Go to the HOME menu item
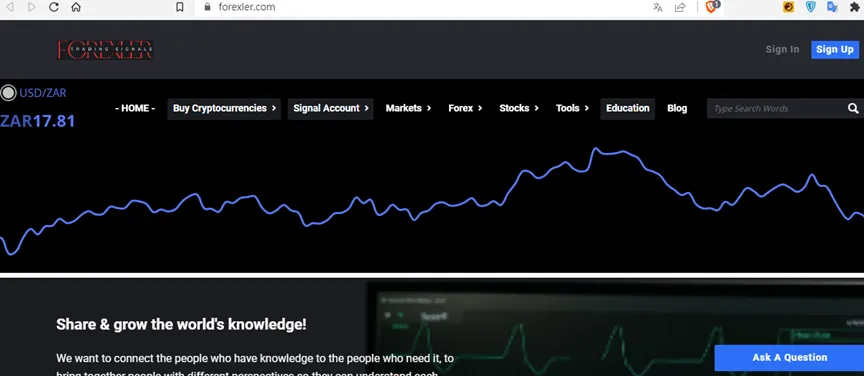The image size is (864, 376). (x=135, y=109)
